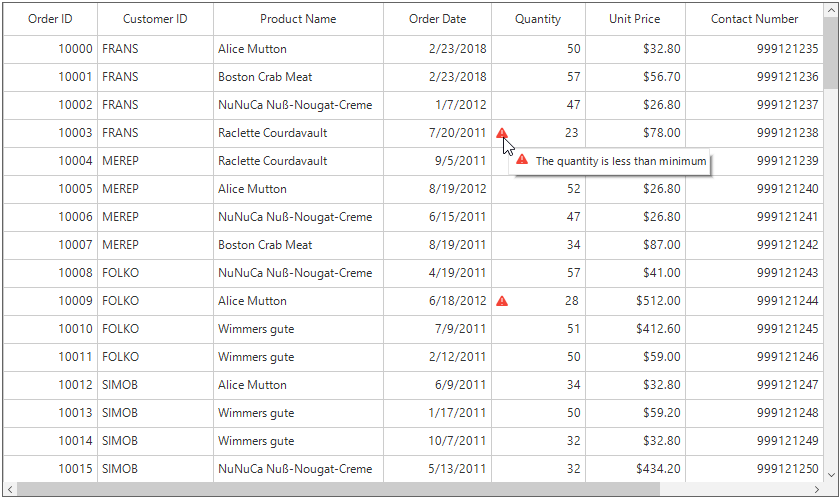The width and height of the screenshot is (840, 498).
Task: Select Boston Crab Meat in order 10001 row
Action: [298, 77]
